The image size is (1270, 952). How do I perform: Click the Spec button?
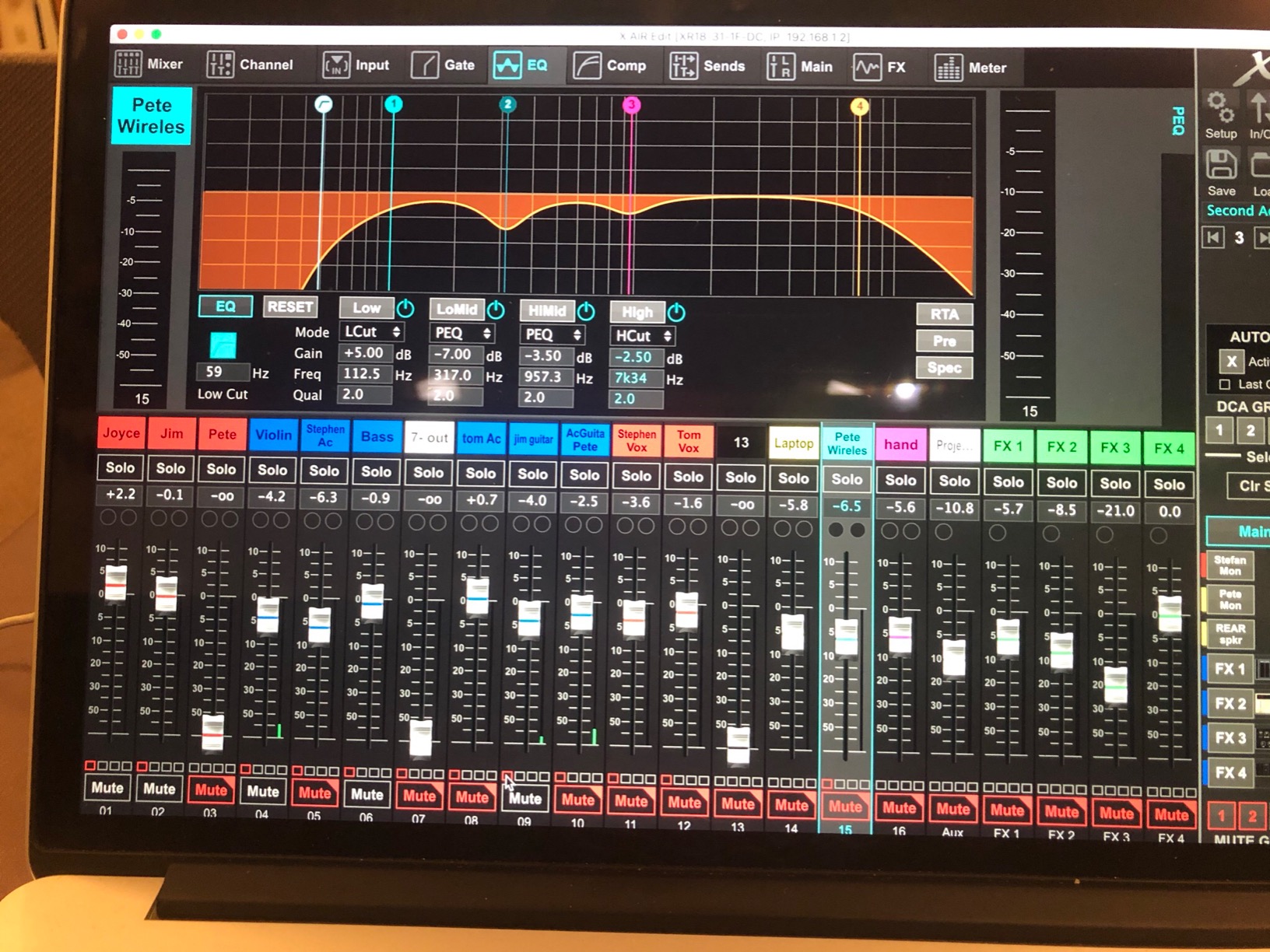pyautogui.click(x=944, y=367)
